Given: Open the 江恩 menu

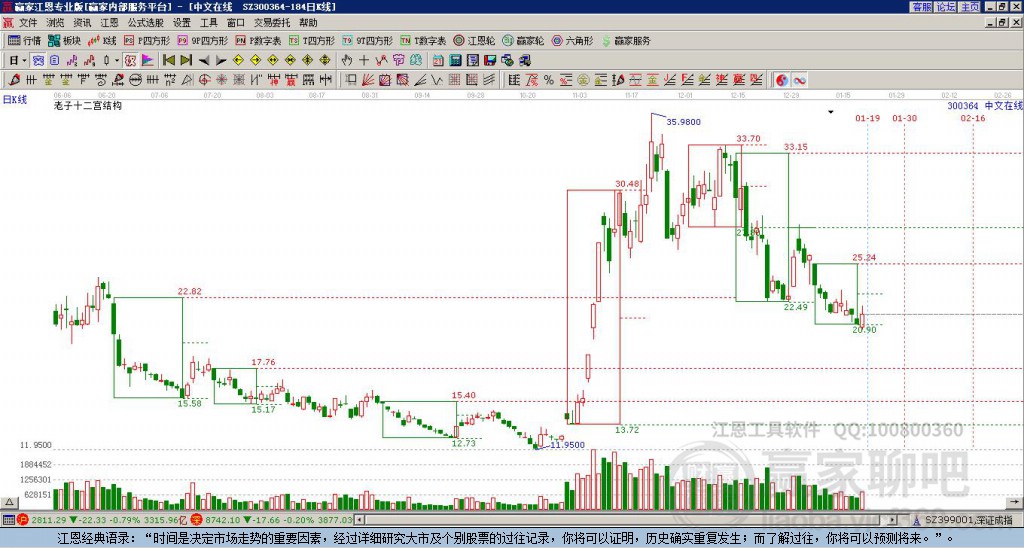Looking at the screenshot, I should pos(109,23).
